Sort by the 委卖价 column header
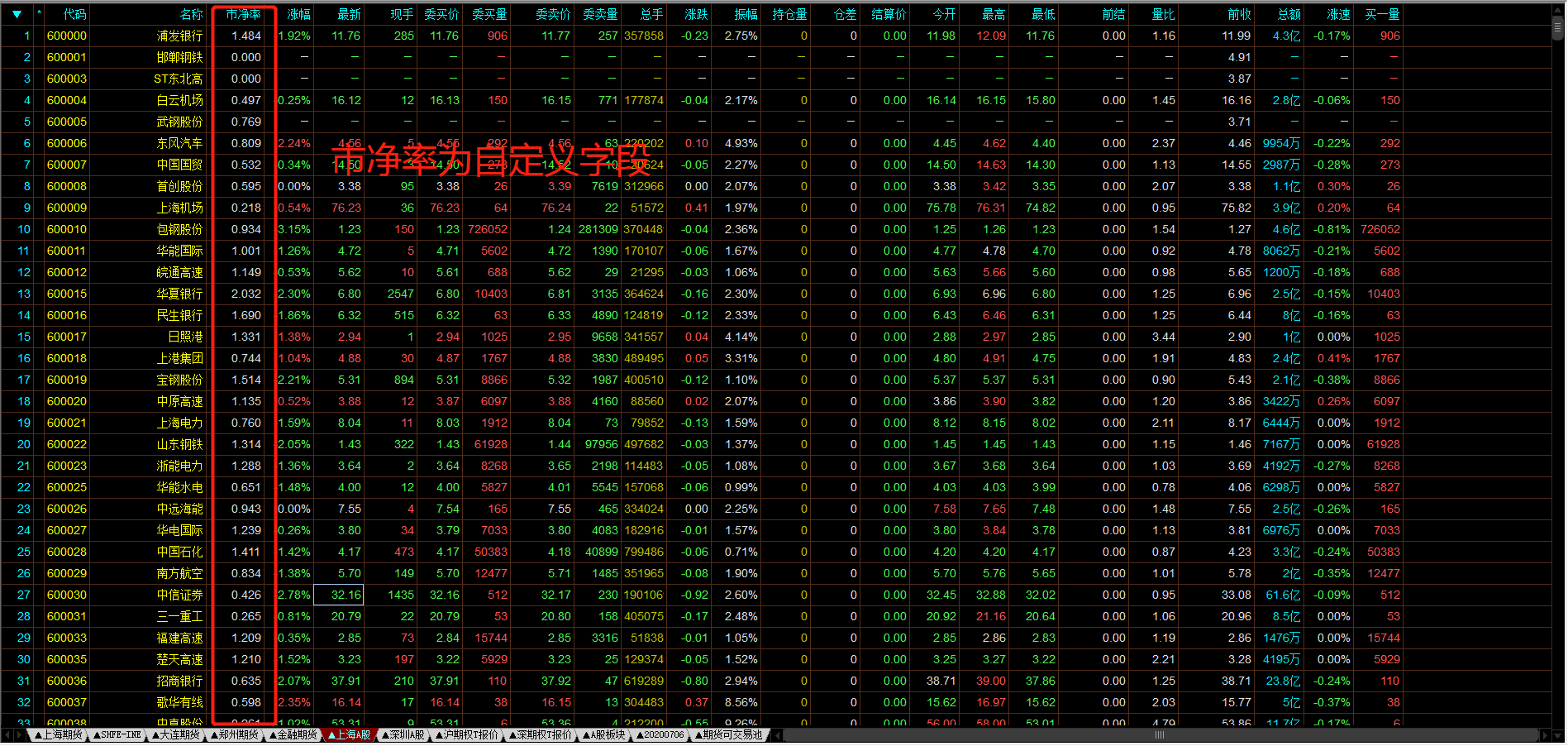The width and height of the screenshot is (1568, 746). [x=553, y=14]
